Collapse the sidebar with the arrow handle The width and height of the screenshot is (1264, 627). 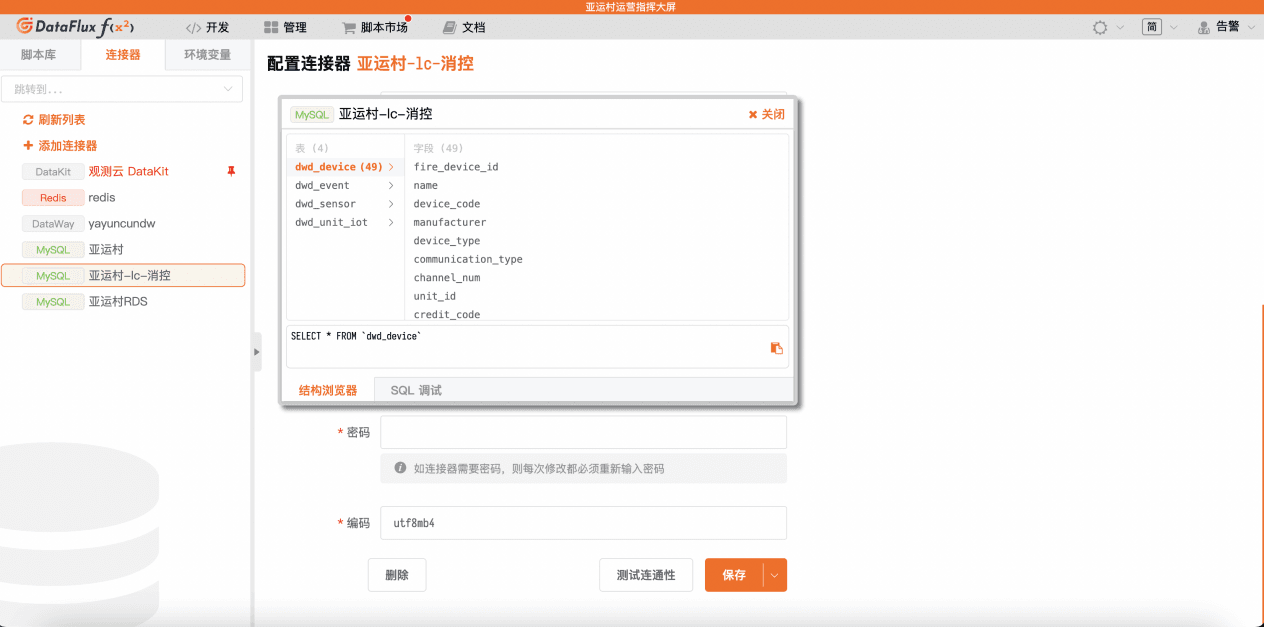point(256,352)
